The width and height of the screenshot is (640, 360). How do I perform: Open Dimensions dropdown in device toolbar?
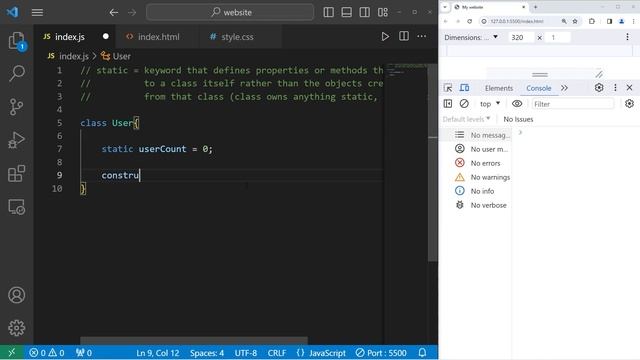[471, 37]
